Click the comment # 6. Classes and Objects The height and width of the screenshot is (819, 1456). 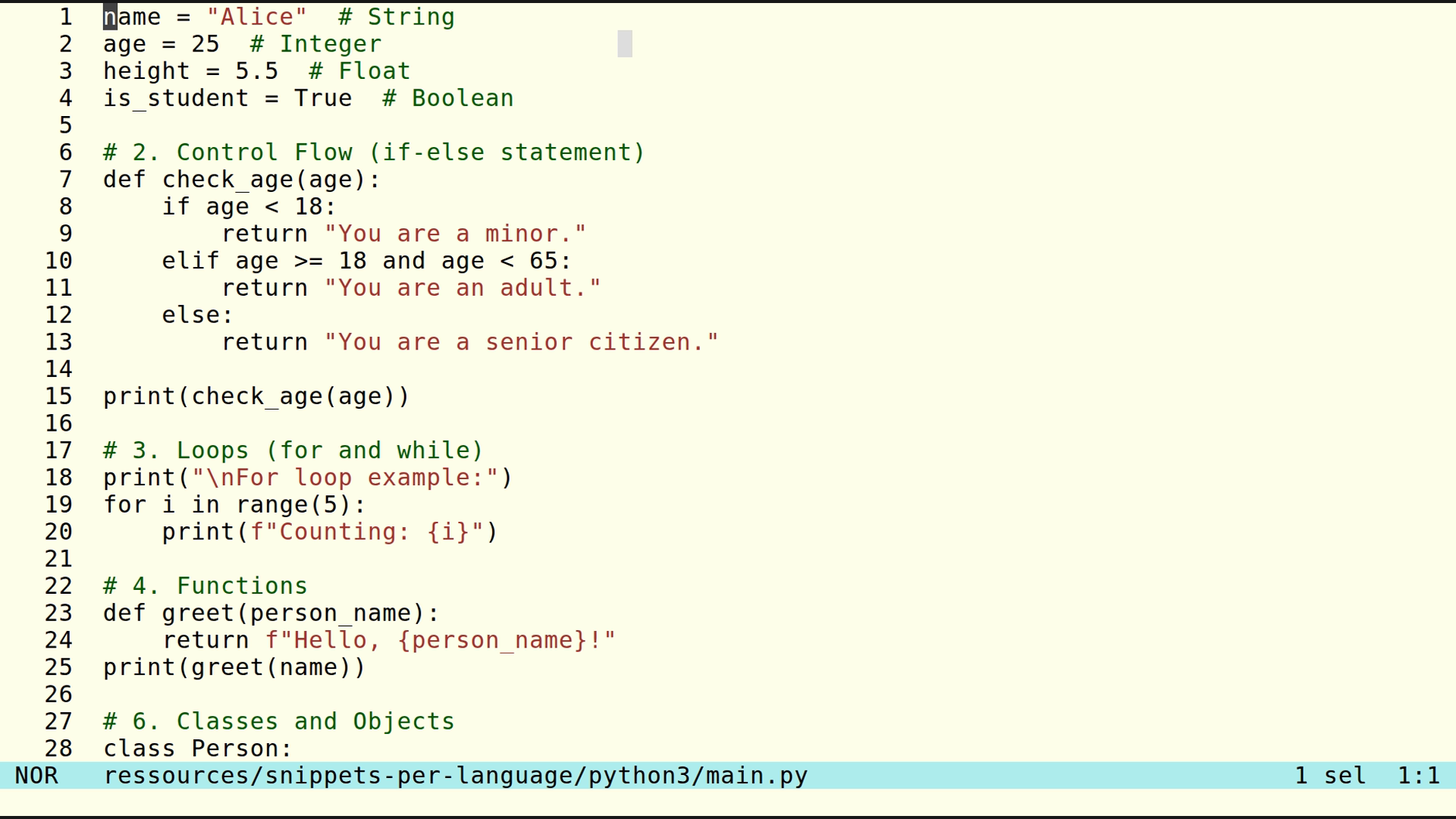pos(277,720)
